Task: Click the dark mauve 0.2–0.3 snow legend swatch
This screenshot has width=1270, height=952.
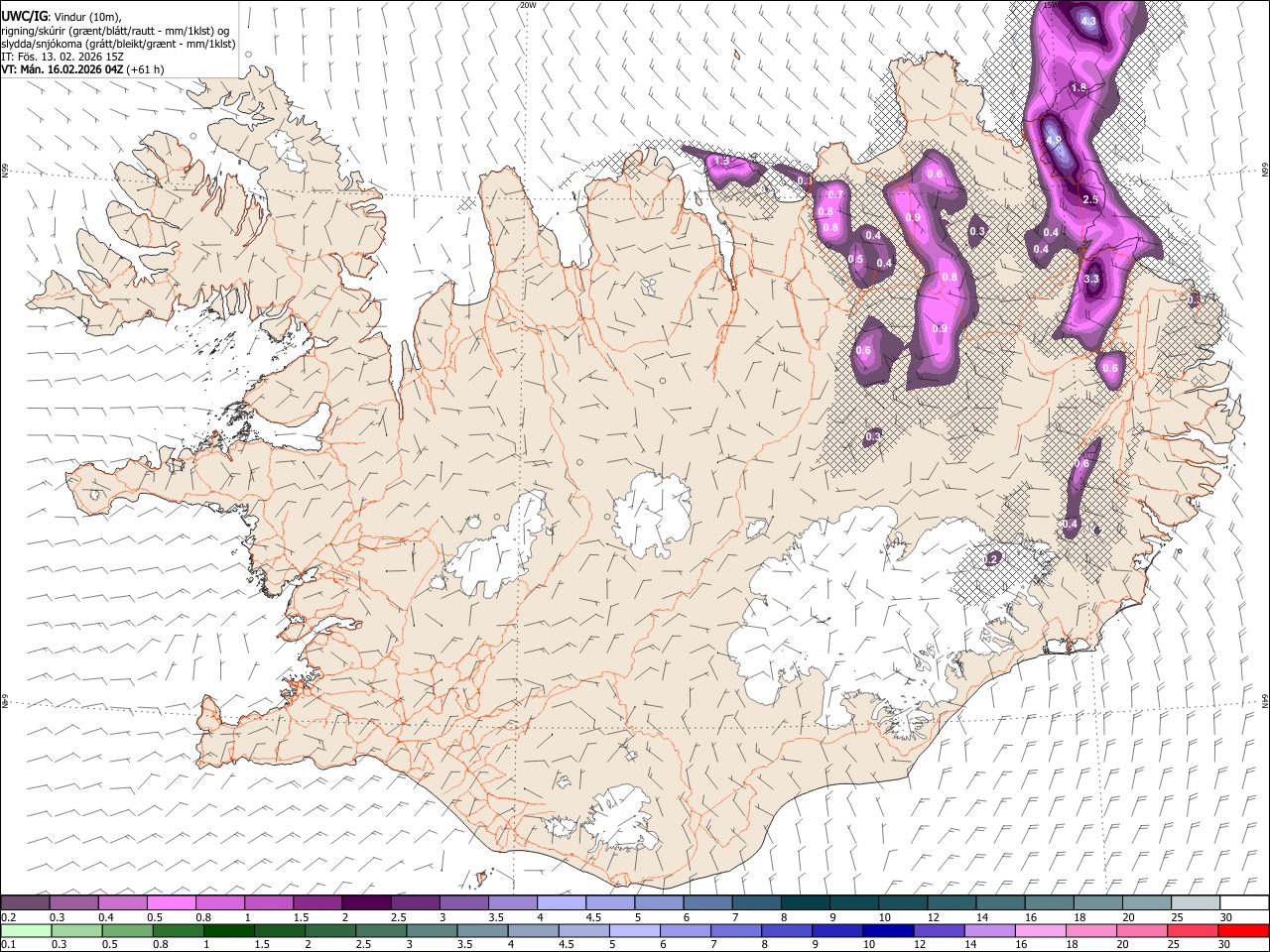Action: [x=26, y=903]
